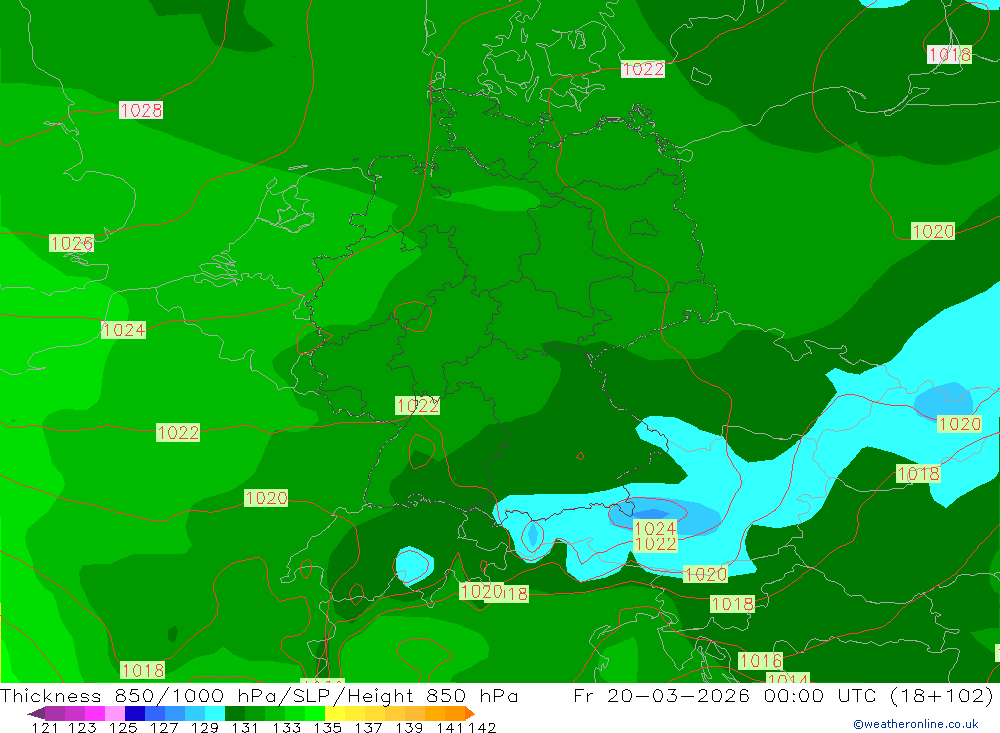The width and height of the screenshot is (1000, 733).
Task: Click the 1016 isobar label
Action: tap(760, 660)
